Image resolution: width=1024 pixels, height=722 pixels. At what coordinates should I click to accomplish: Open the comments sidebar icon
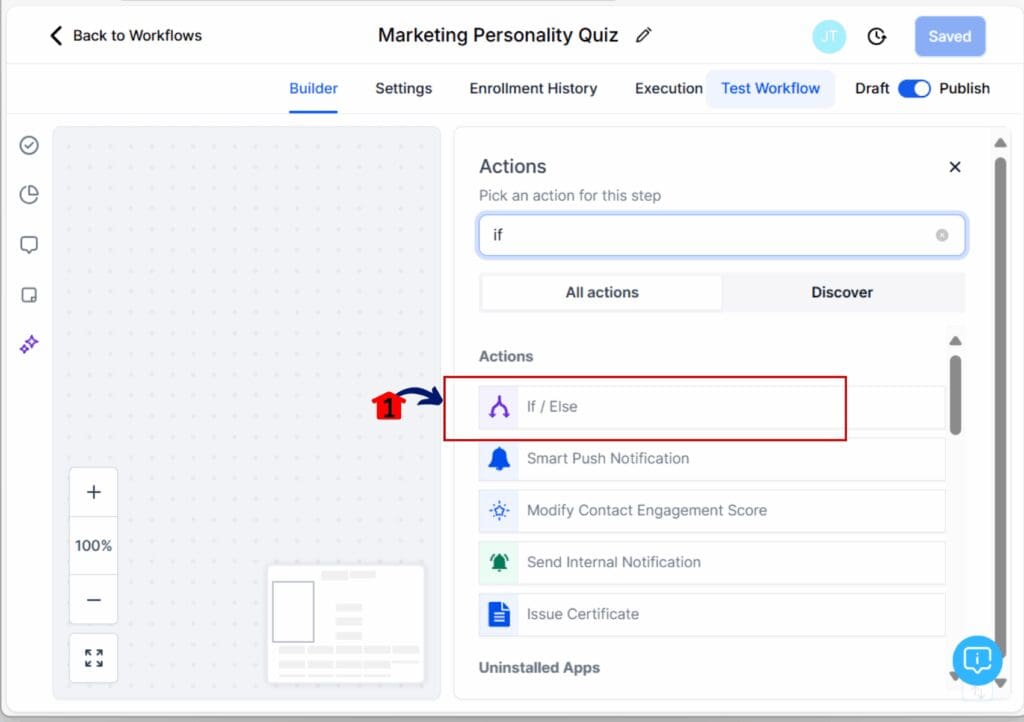click(x=29, y=244)
